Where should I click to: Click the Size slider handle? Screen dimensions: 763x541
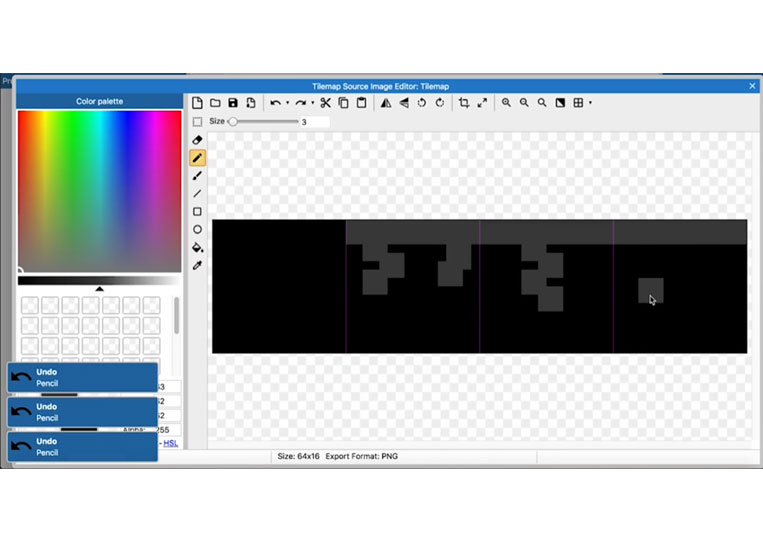[x=233, y=122]
